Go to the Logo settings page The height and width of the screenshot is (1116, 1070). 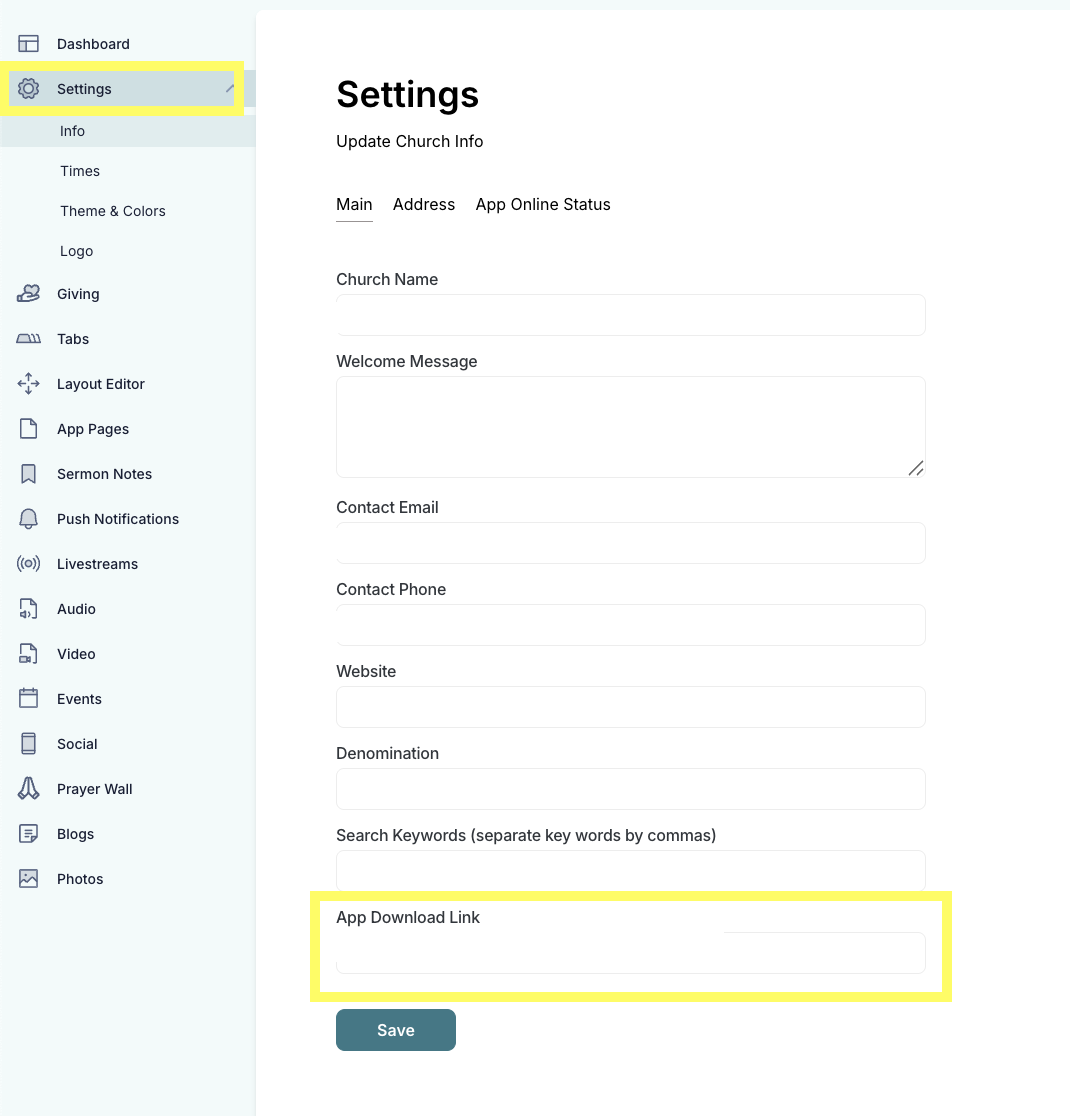76,251
